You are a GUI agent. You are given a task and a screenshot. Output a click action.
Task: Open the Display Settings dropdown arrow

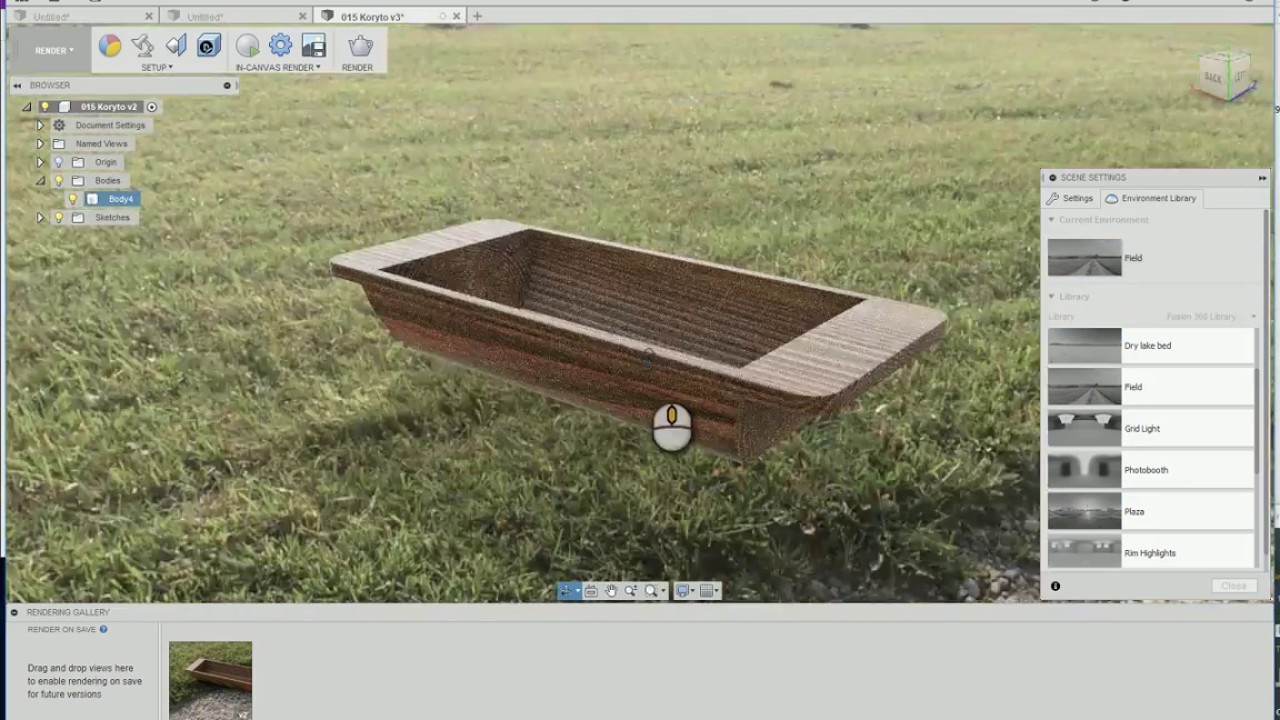[692, 592]
